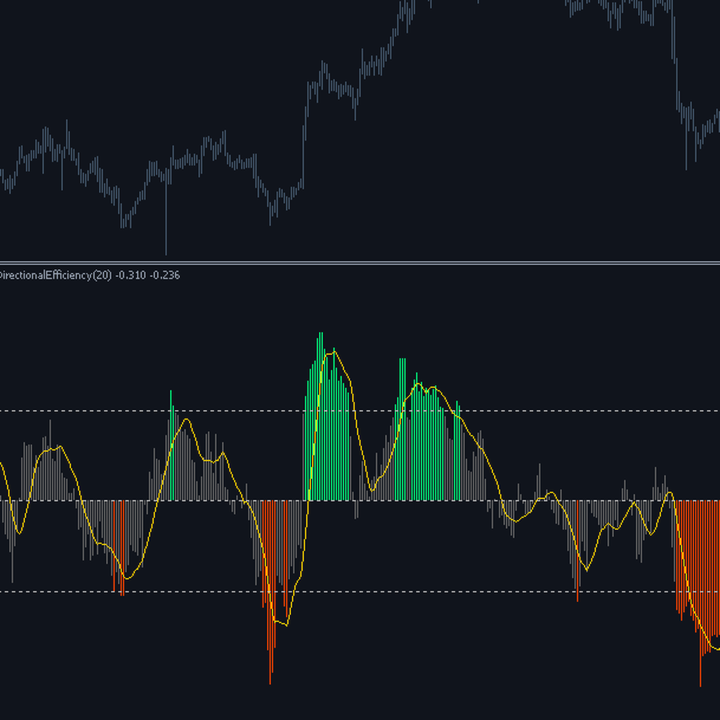Screen dimensions: 720x720
Task: Select the deepest orange bar near chart center
Action: click(270, 592)
